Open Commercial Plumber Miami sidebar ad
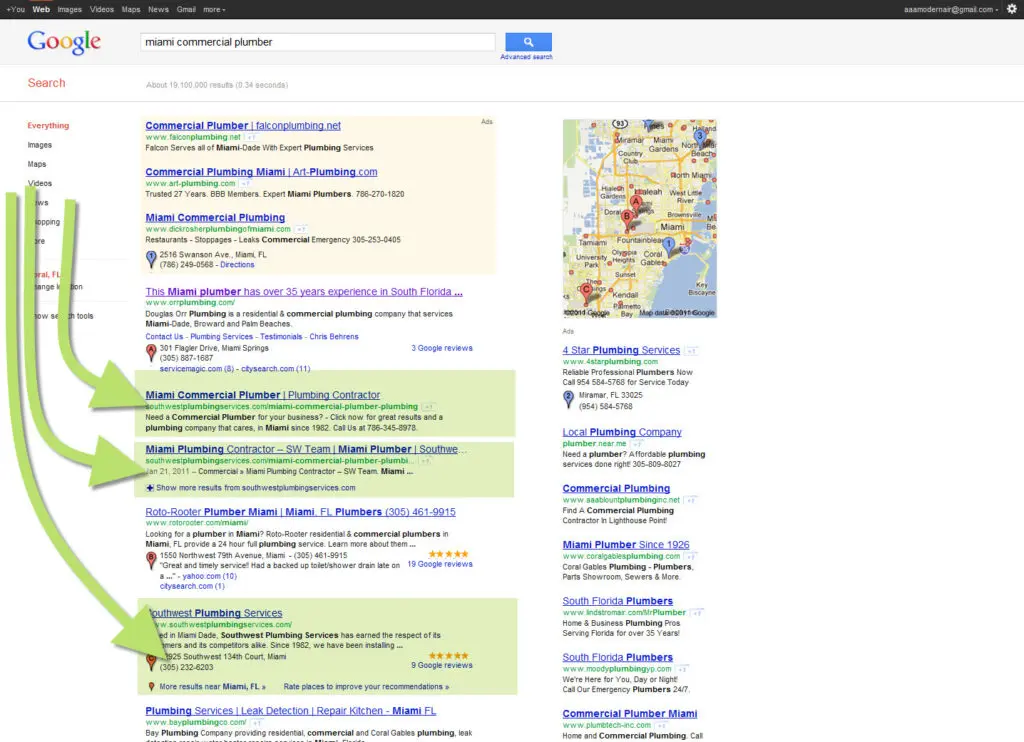The width and height of the screenshot is (1024, 742). coord(630,713)
